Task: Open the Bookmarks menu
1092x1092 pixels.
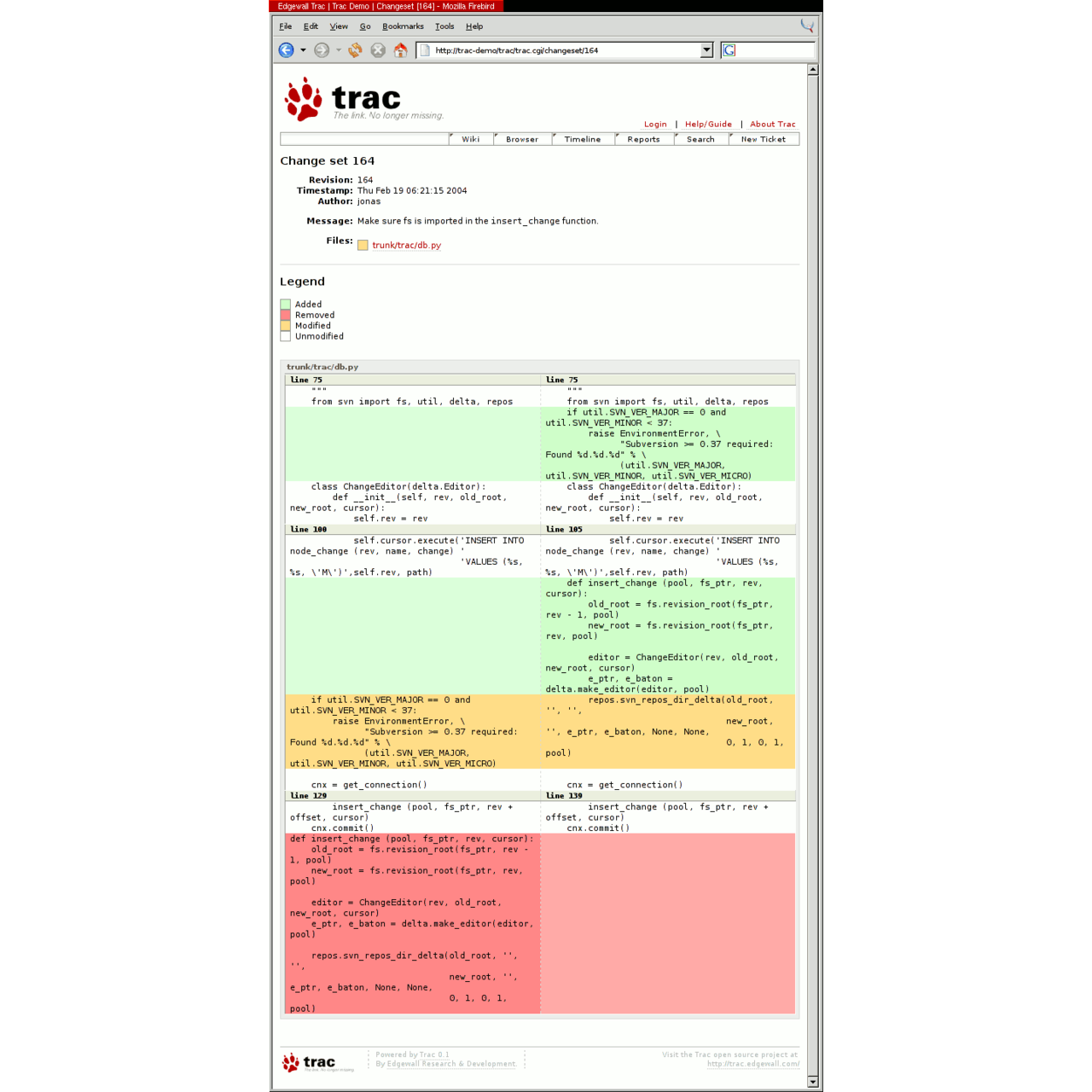Action: pyautogui.click(x=402, y=26)
